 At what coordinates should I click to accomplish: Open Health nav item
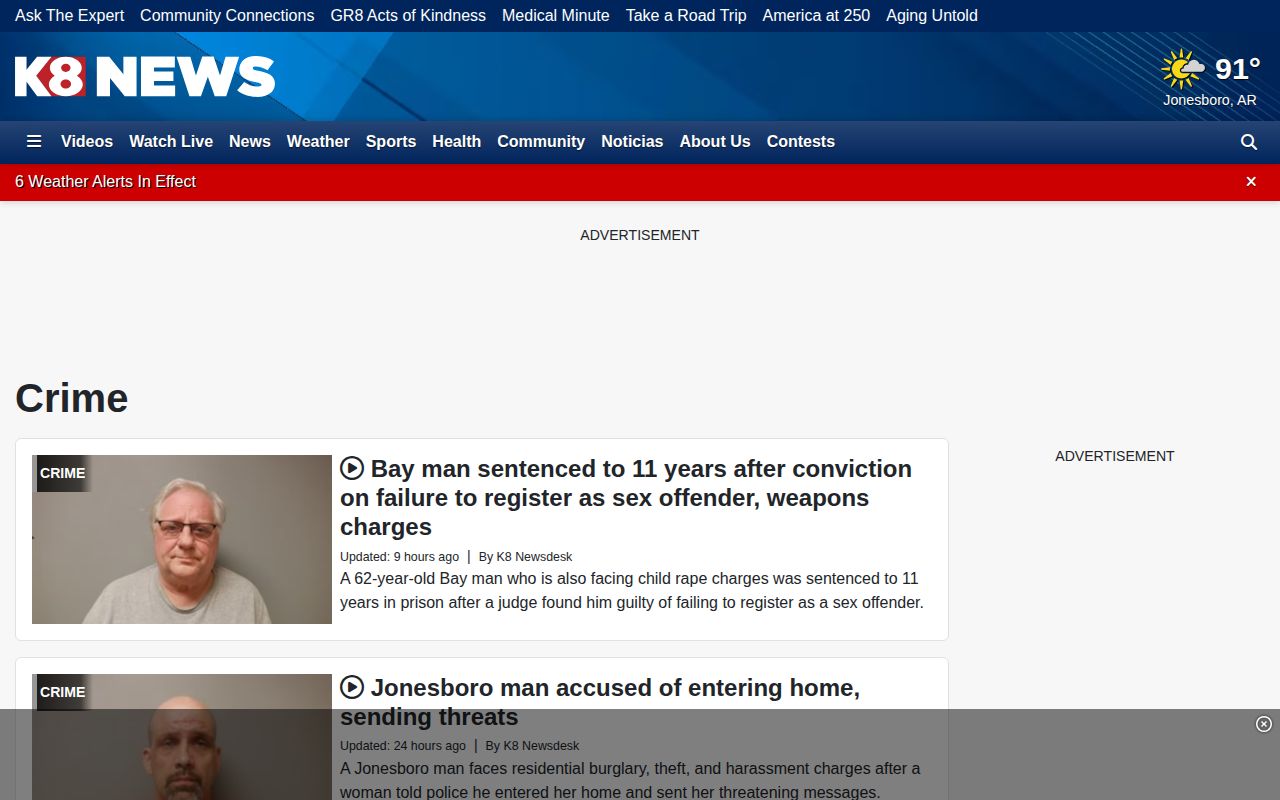pyautogui.click(x=457, y=141)
